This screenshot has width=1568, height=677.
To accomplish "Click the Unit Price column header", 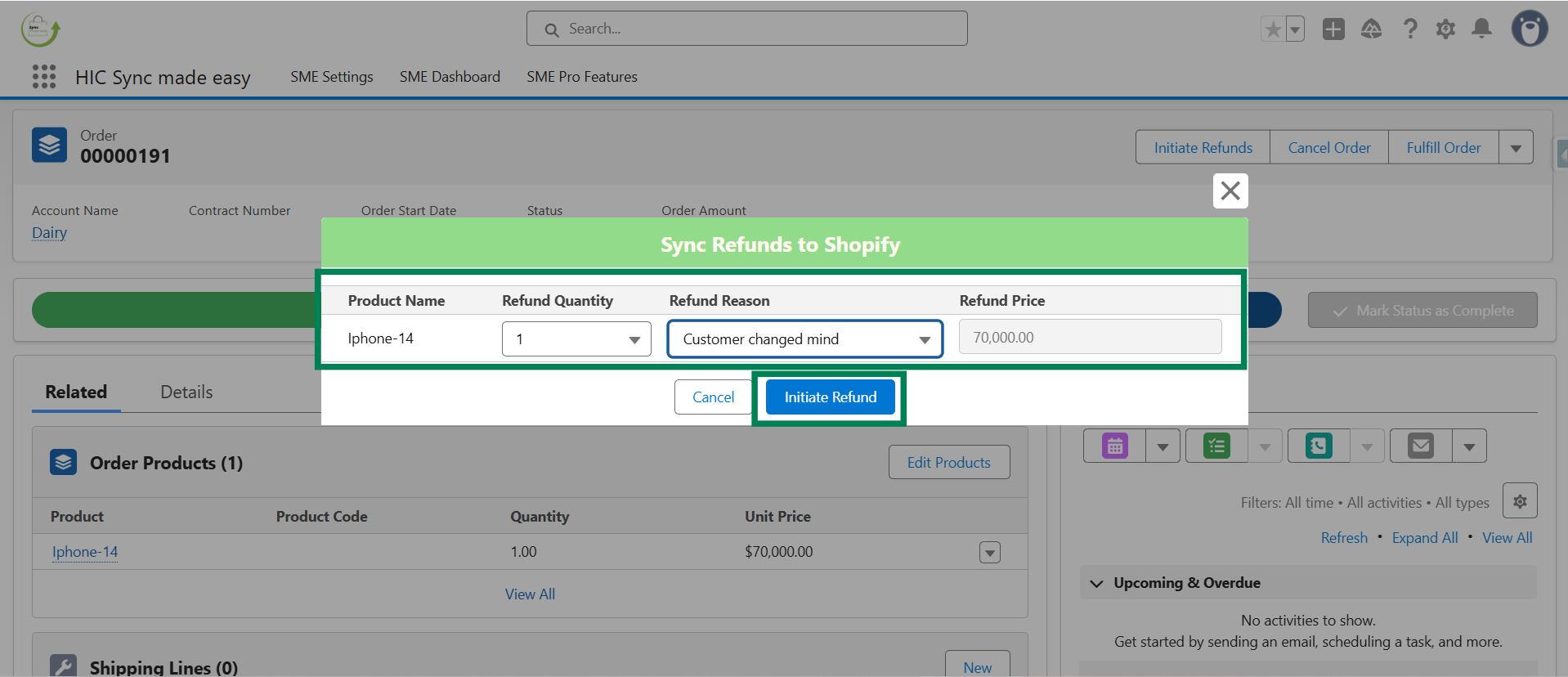I will [x=777, y=517].
